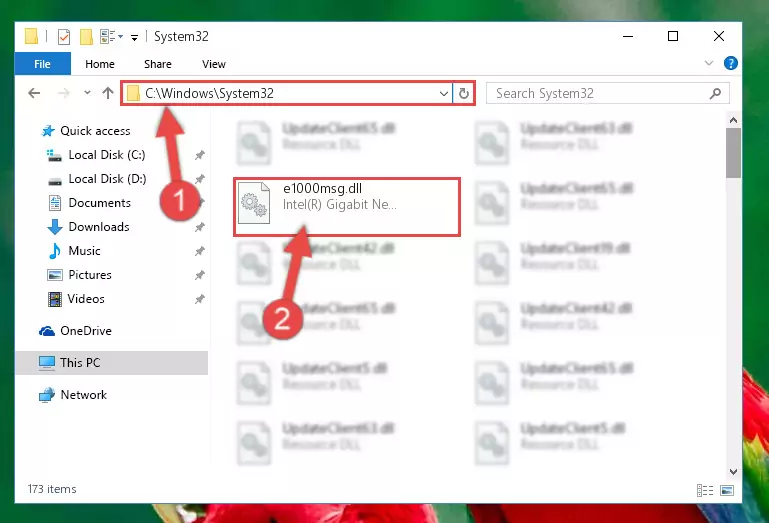Viewport: 769px width, 523px height.
Task: Click the Pictures icon in sidebar
Action: point(54,275)
